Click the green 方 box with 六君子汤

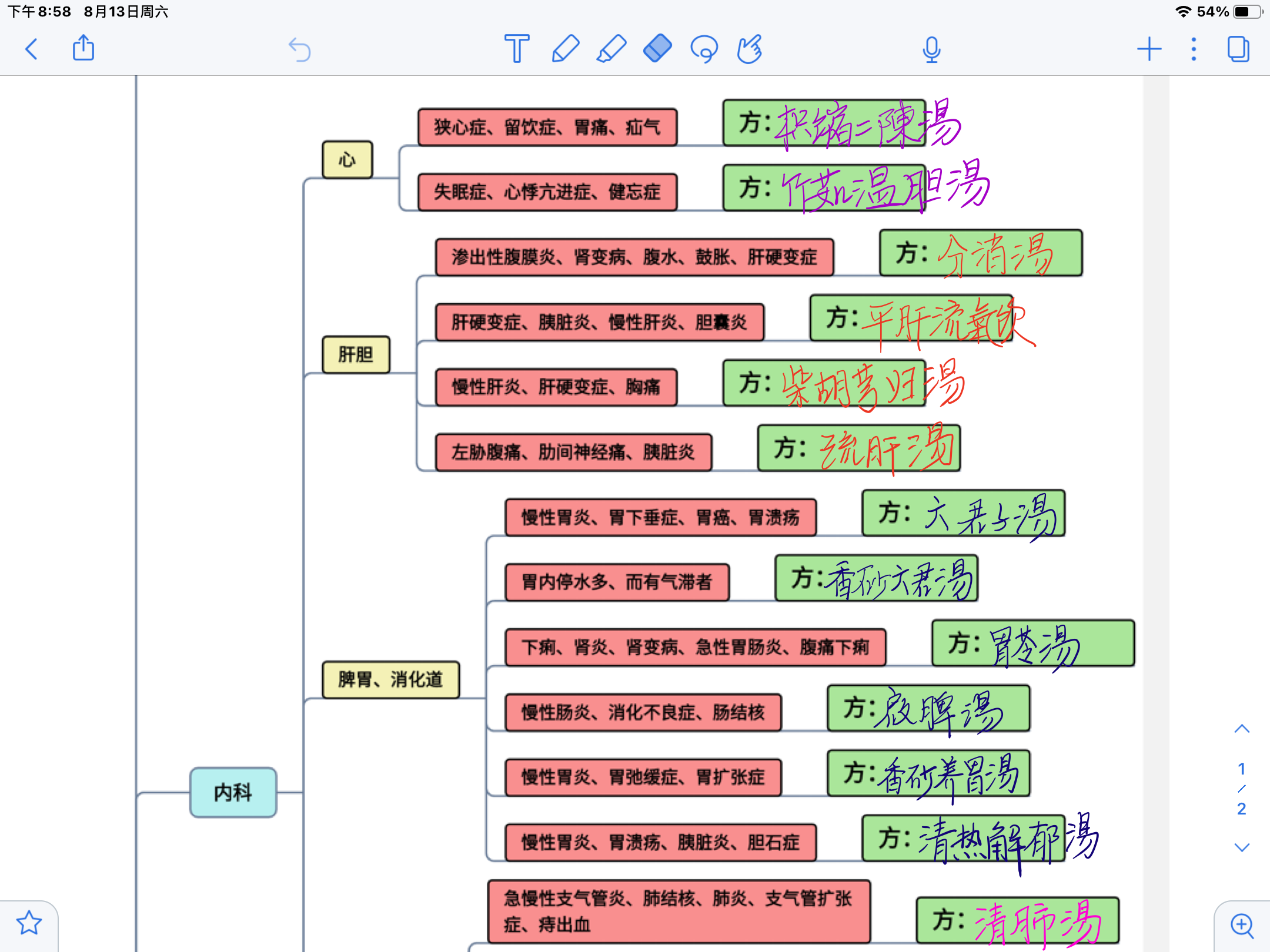963,513
